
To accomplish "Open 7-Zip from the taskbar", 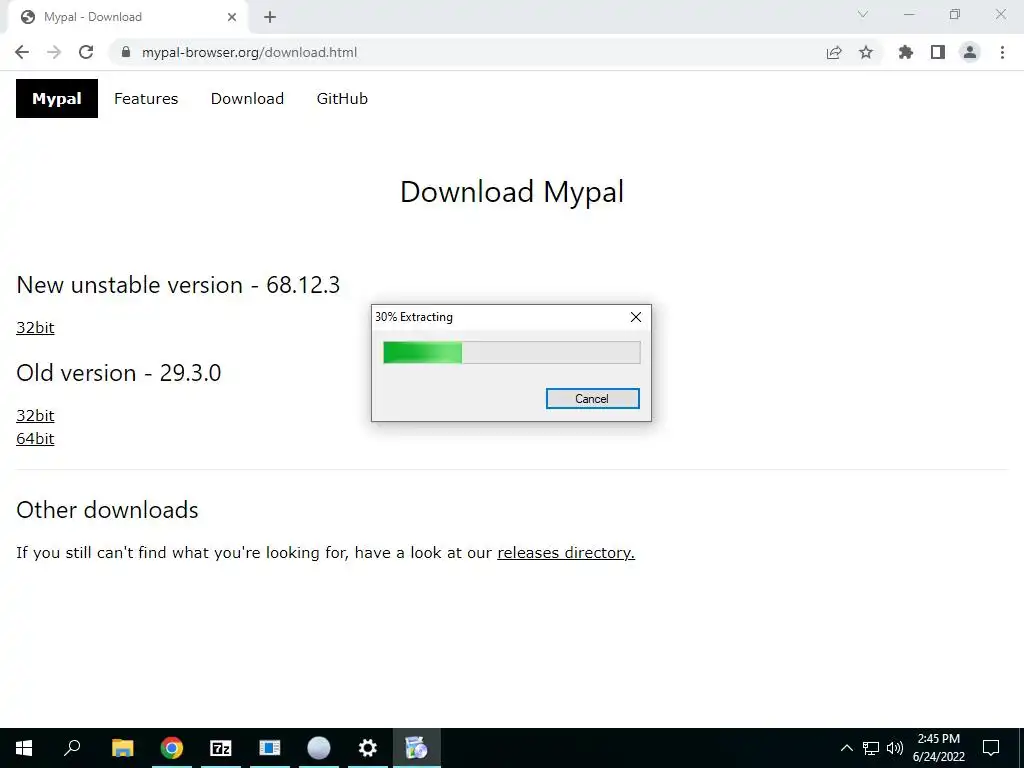I will (x=221, y=748).
